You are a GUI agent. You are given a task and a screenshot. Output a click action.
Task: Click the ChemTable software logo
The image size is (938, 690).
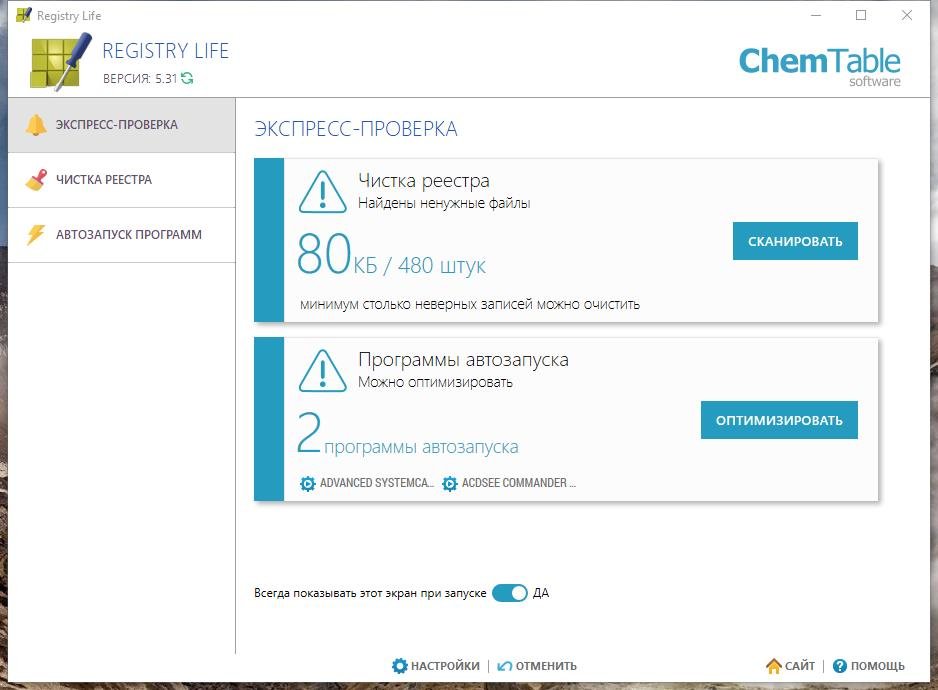coord(820,67)
